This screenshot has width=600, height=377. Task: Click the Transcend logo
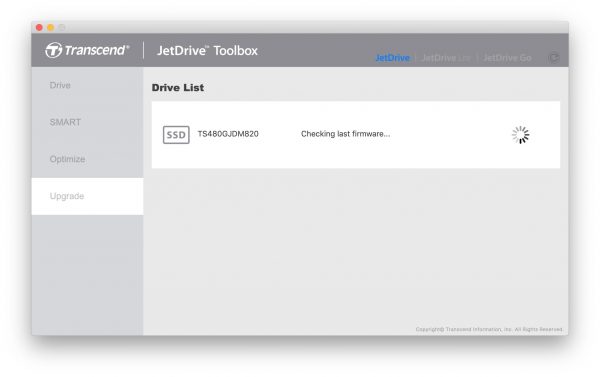point(87,50)
